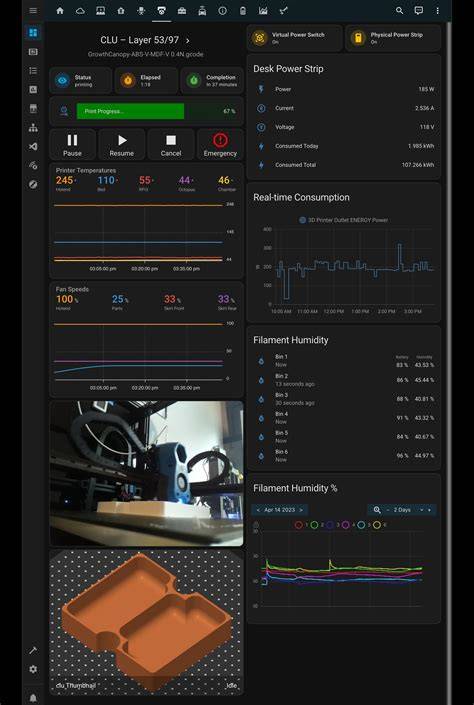Go to next date after Apr 14 2023

click(301, 510)
